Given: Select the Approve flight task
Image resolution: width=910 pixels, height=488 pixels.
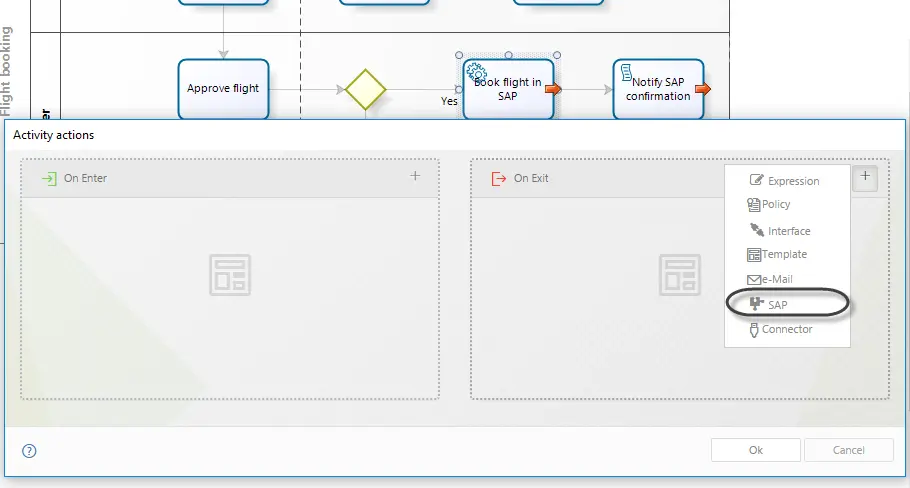Looking at the screenshot, I should point(223,89).
